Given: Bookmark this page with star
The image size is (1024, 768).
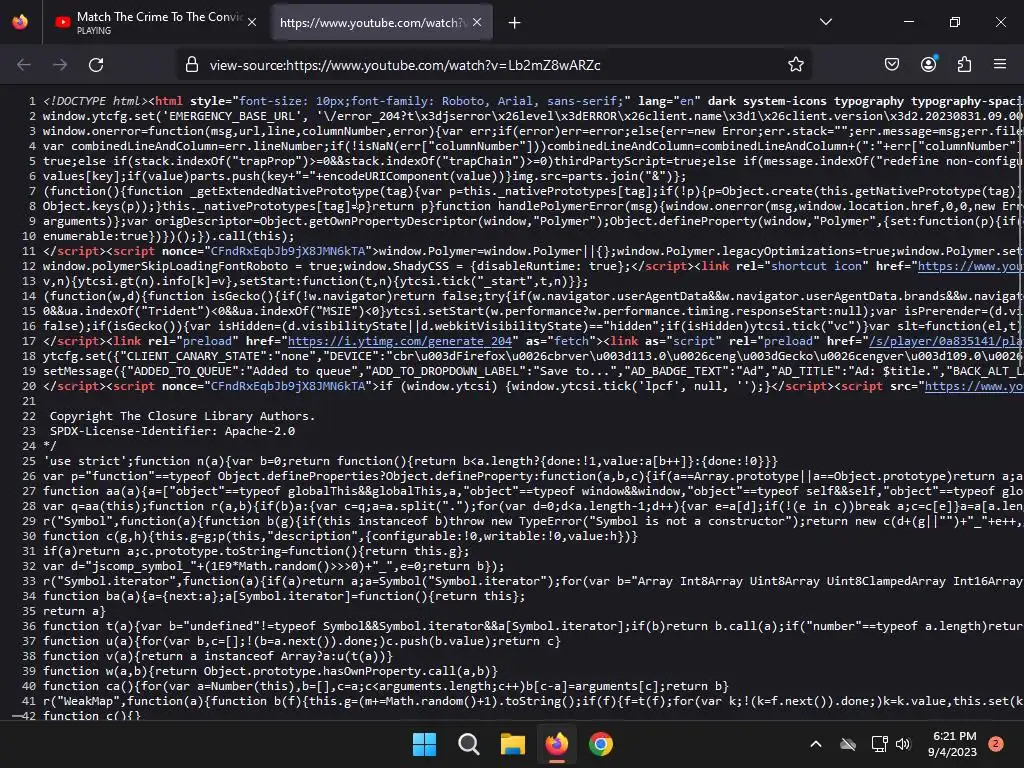Looking at the screenshot, I should click(795, 65).
